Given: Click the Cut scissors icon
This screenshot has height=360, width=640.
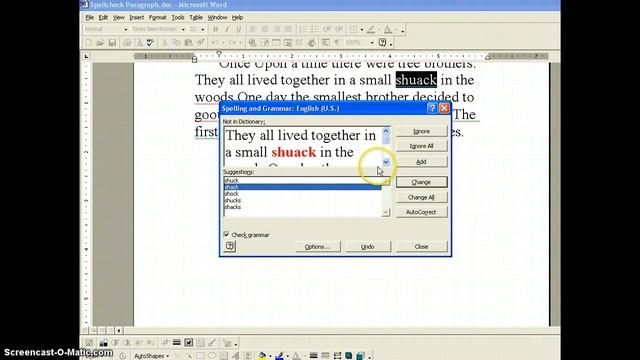Looking at the screenshot, I should click(x=165, y=42).
